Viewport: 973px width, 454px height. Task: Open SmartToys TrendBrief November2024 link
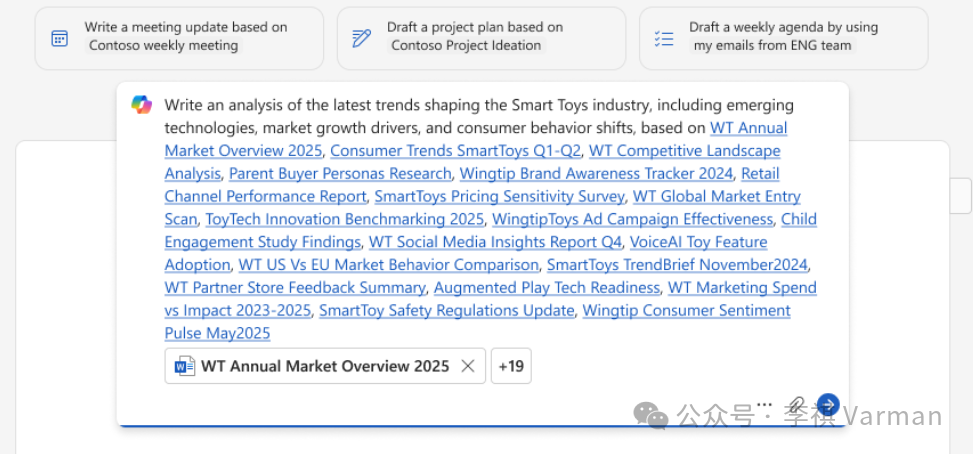pos(677,265)
